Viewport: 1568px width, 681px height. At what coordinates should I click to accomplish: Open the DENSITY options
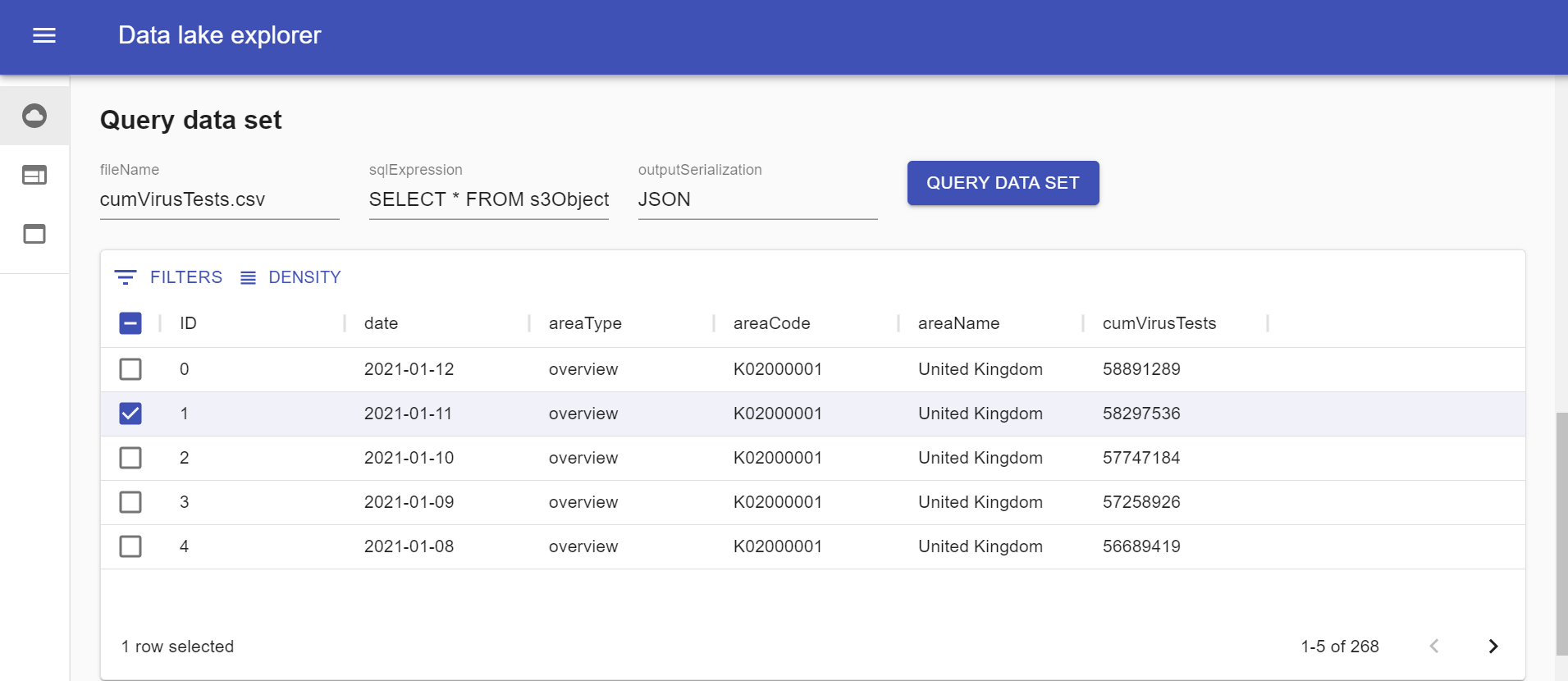pyautogui.click(x=290, y=277)
